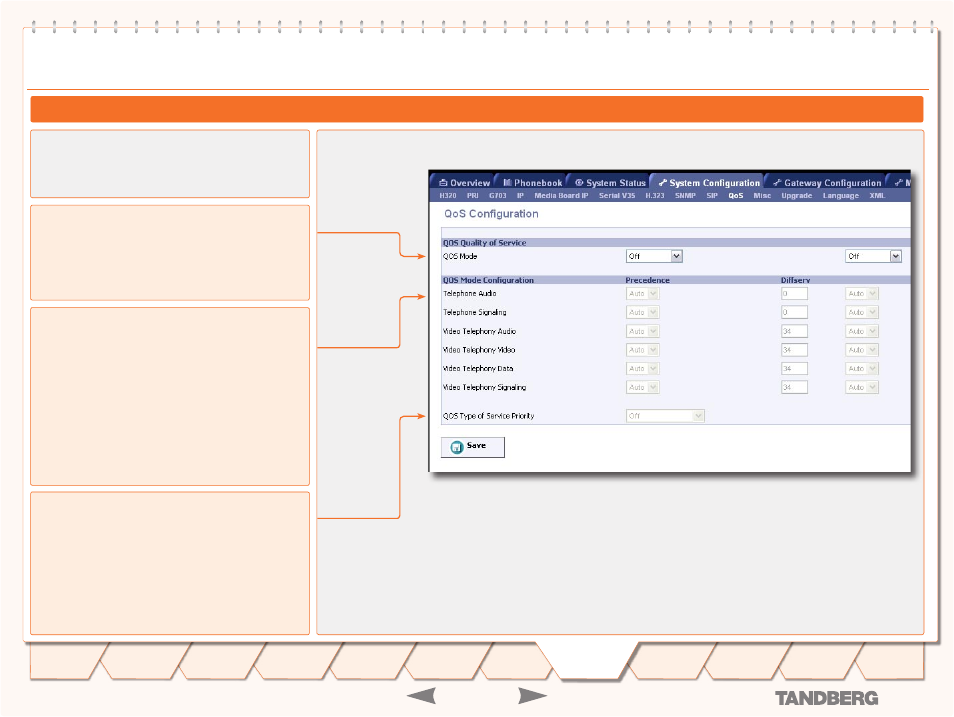This screenshot has height=717, width=954.
Task: Open the SNMP submenu item
Action: coord(685,195)
